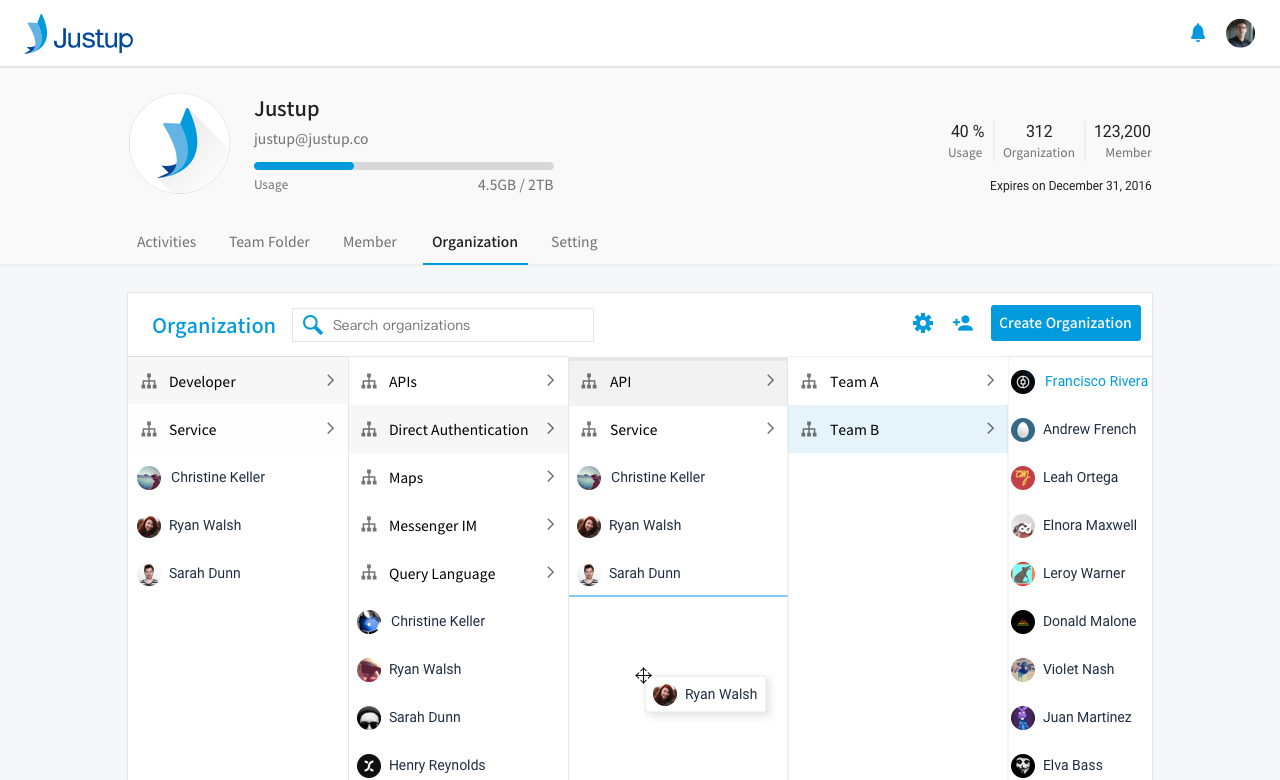
Task: Click the Maps organization hierarchy icon
Action: pos(369,478)
